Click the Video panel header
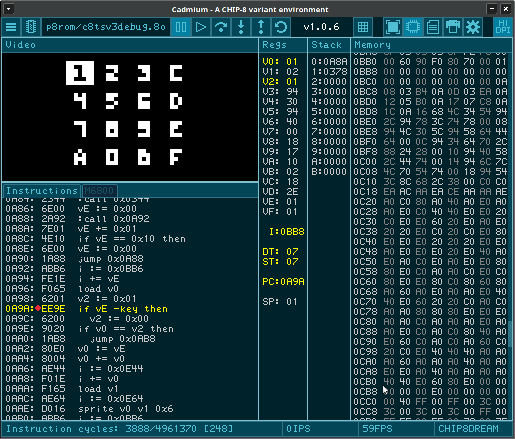Image resolution: width=515 pixels, height=439 pixels. point(130,45)
